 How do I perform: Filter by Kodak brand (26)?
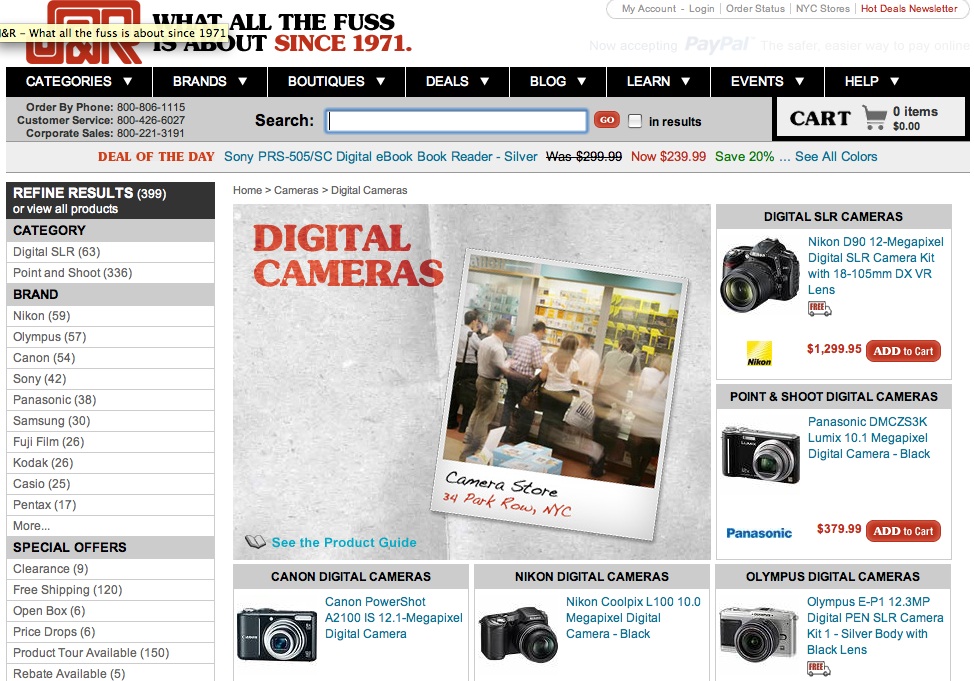(x=111, y=463)
